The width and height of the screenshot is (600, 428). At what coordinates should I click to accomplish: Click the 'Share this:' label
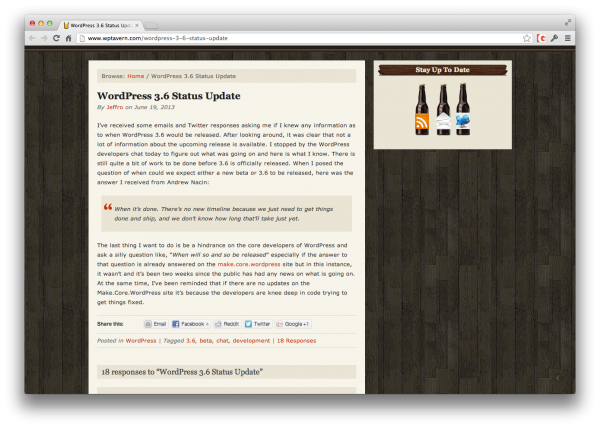[x=110, y=324]
